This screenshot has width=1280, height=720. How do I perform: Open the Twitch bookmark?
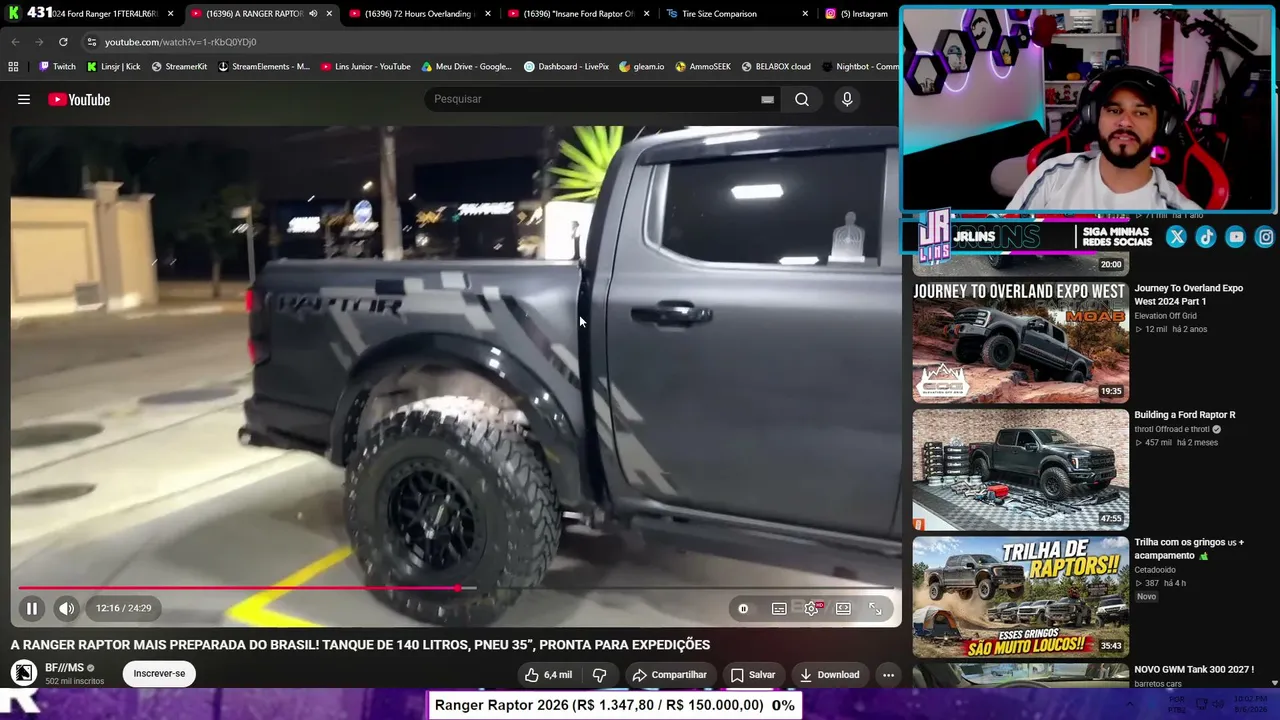[x=57, y=67]
